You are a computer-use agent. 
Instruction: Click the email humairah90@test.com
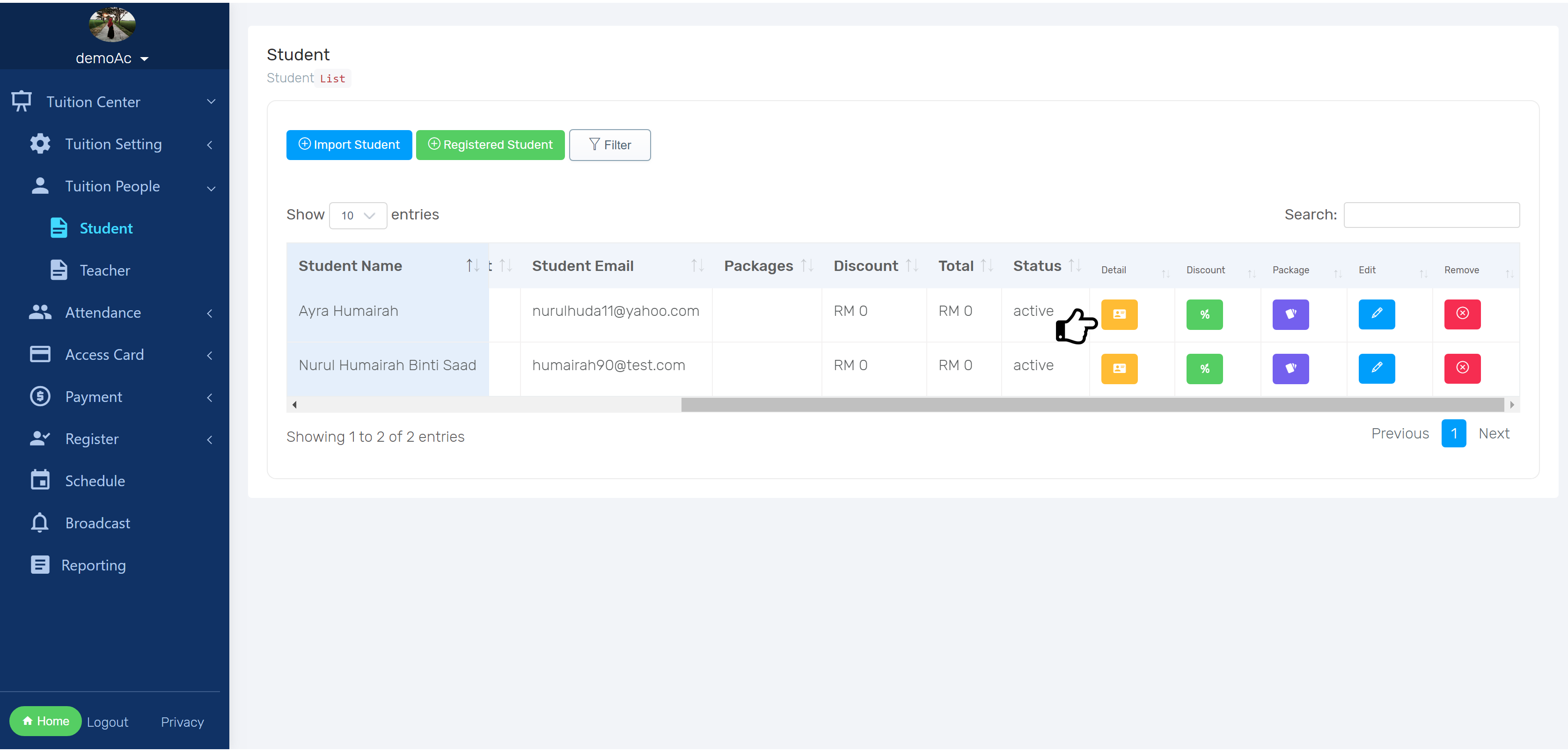coord(608,365)
